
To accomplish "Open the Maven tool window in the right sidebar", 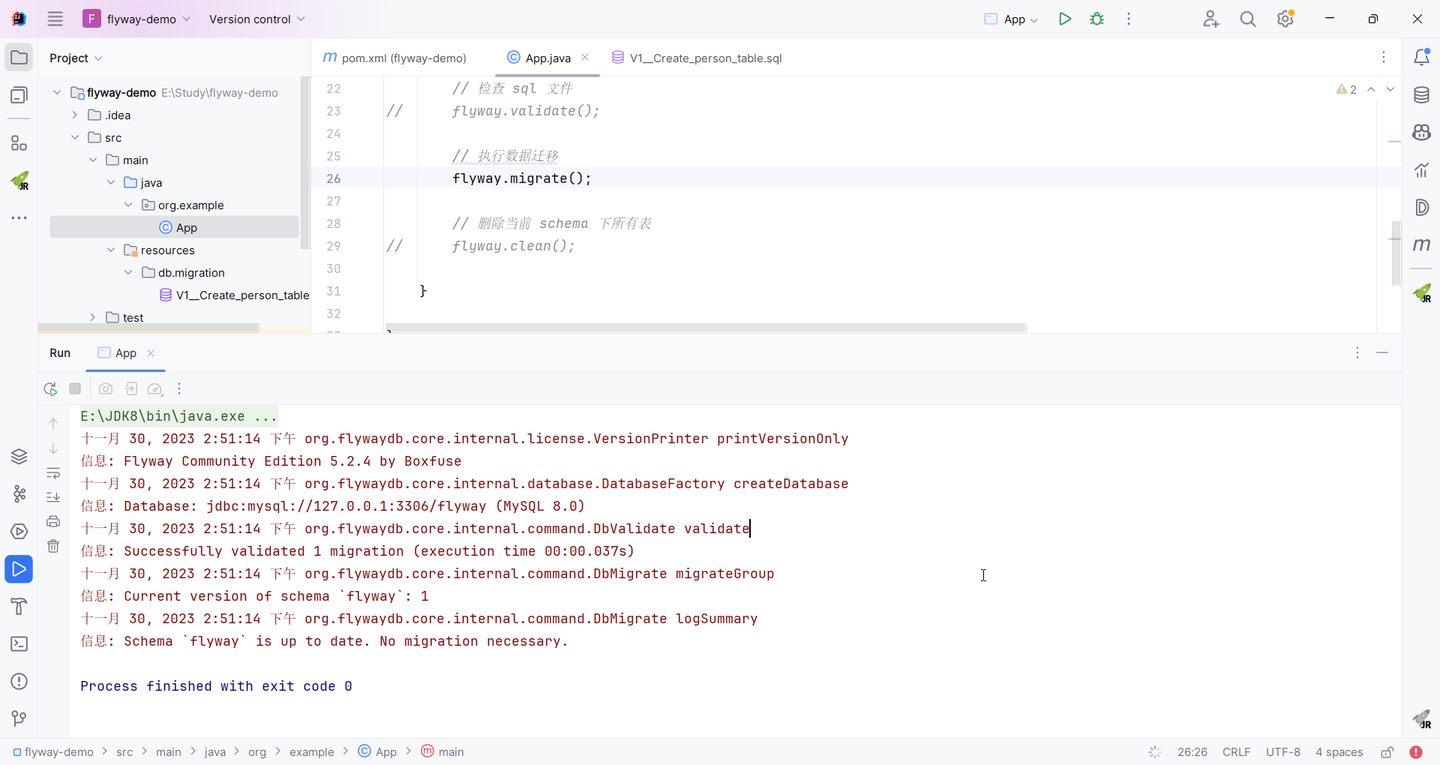I will pyautogui.click(x=1421, y=245).
